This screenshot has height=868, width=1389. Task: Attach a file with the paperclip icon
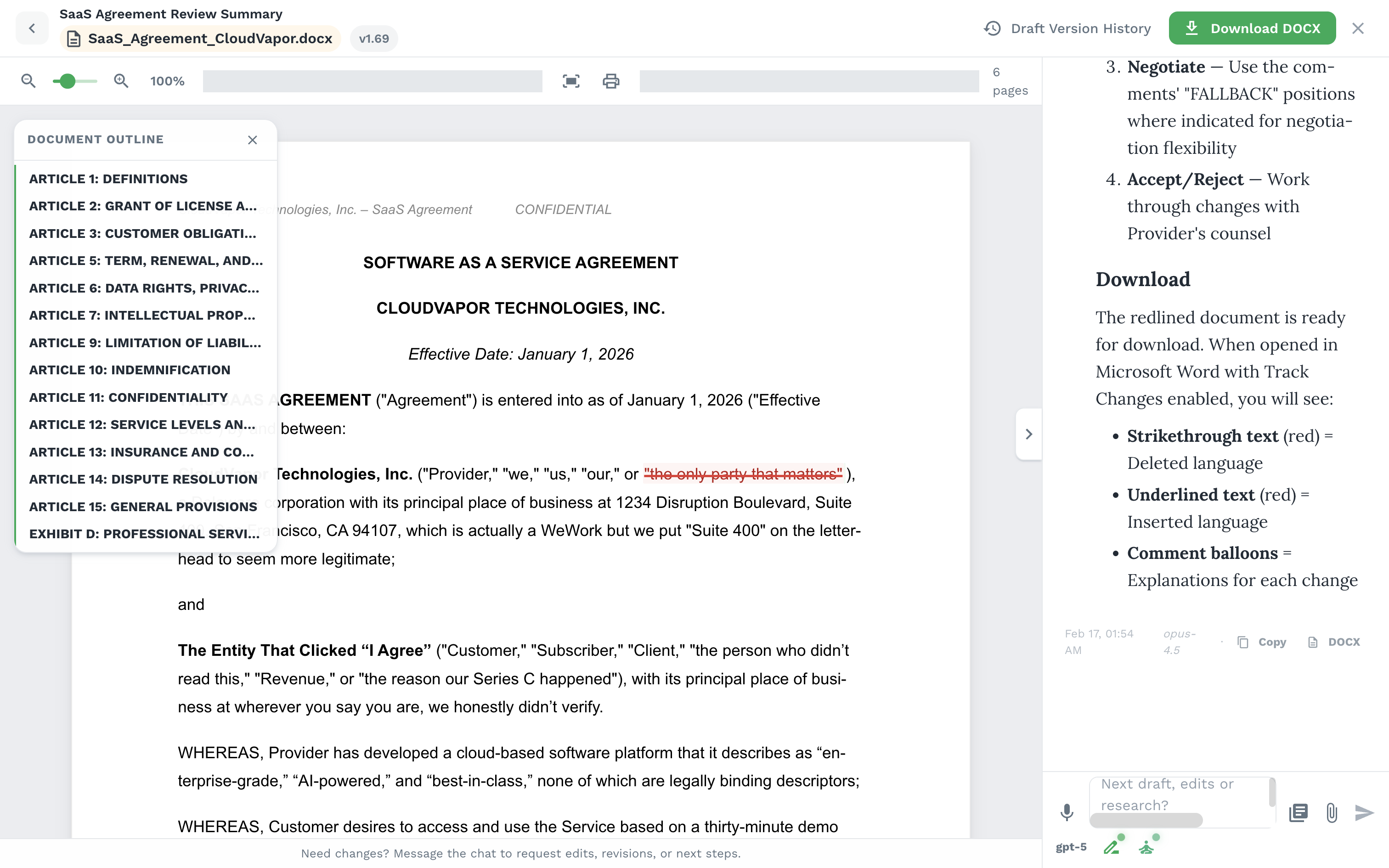(1331, 813)
